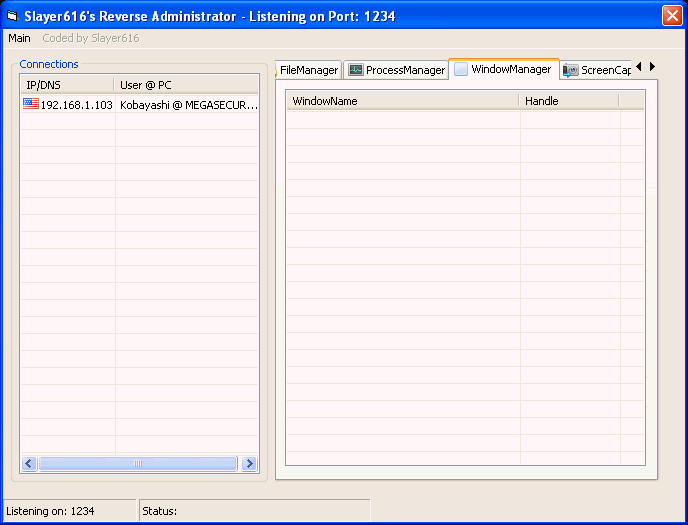Sort by the 'User @ PC' column header
The height and width of the screenshot is (525, 688).
point(186,85)
